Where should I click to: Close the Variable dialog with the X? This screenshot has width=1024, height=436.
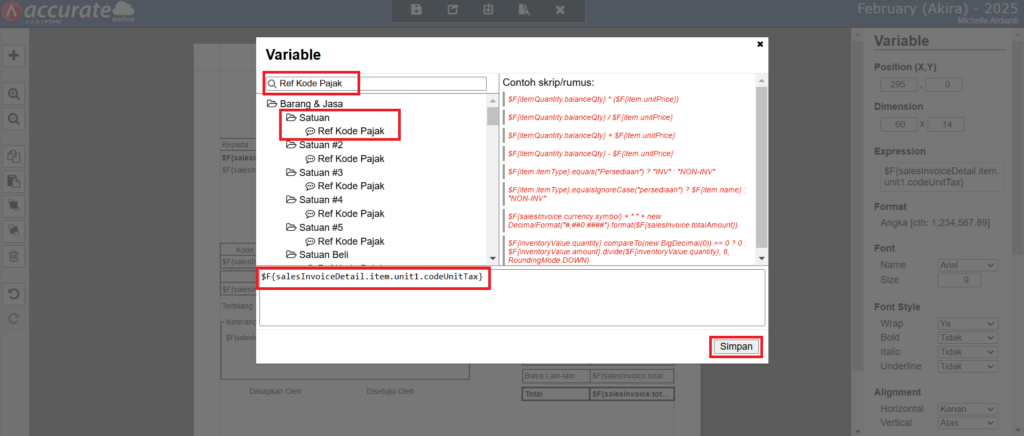pos(760,44)
